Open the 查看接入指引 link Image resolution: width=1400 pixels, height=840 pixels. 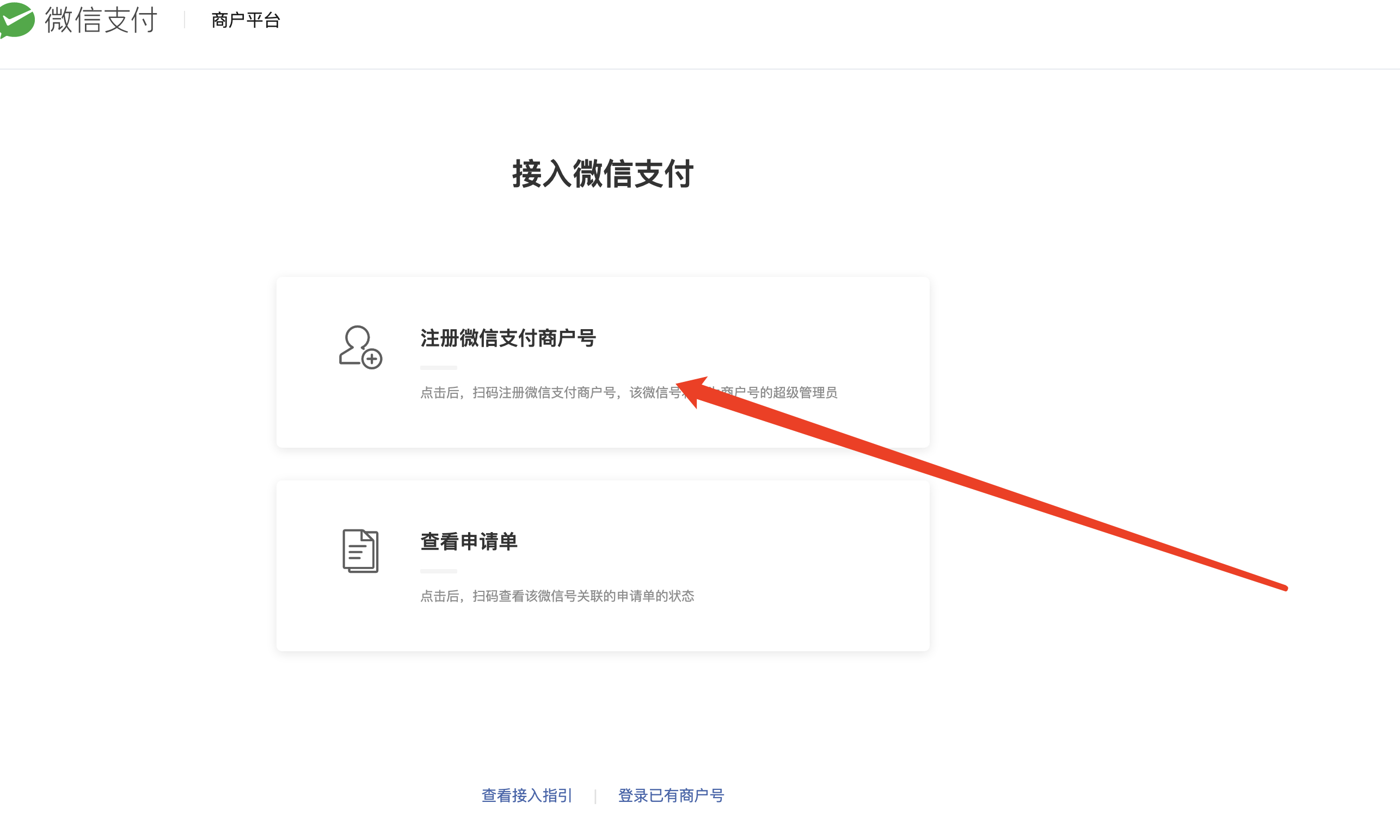[527, 795]
